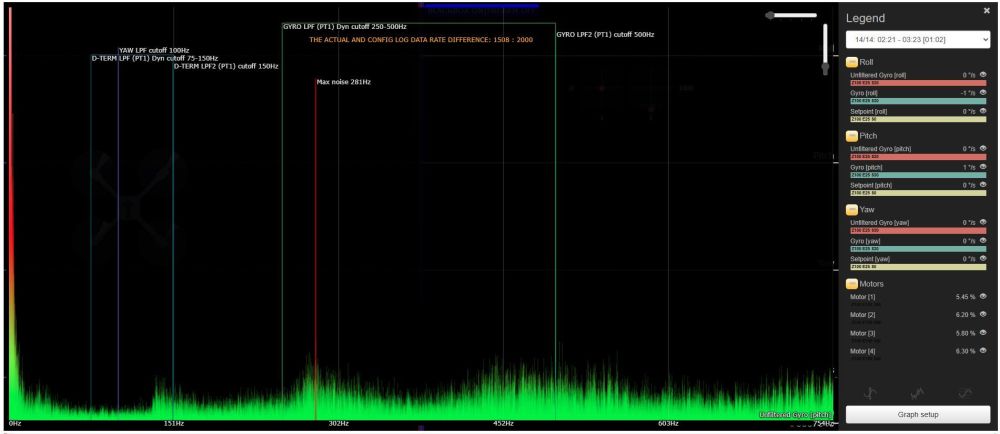Screen dimensions: 1000x434
Task: Hide the Gyro [pitch] trace
Action: pos(983,166)
